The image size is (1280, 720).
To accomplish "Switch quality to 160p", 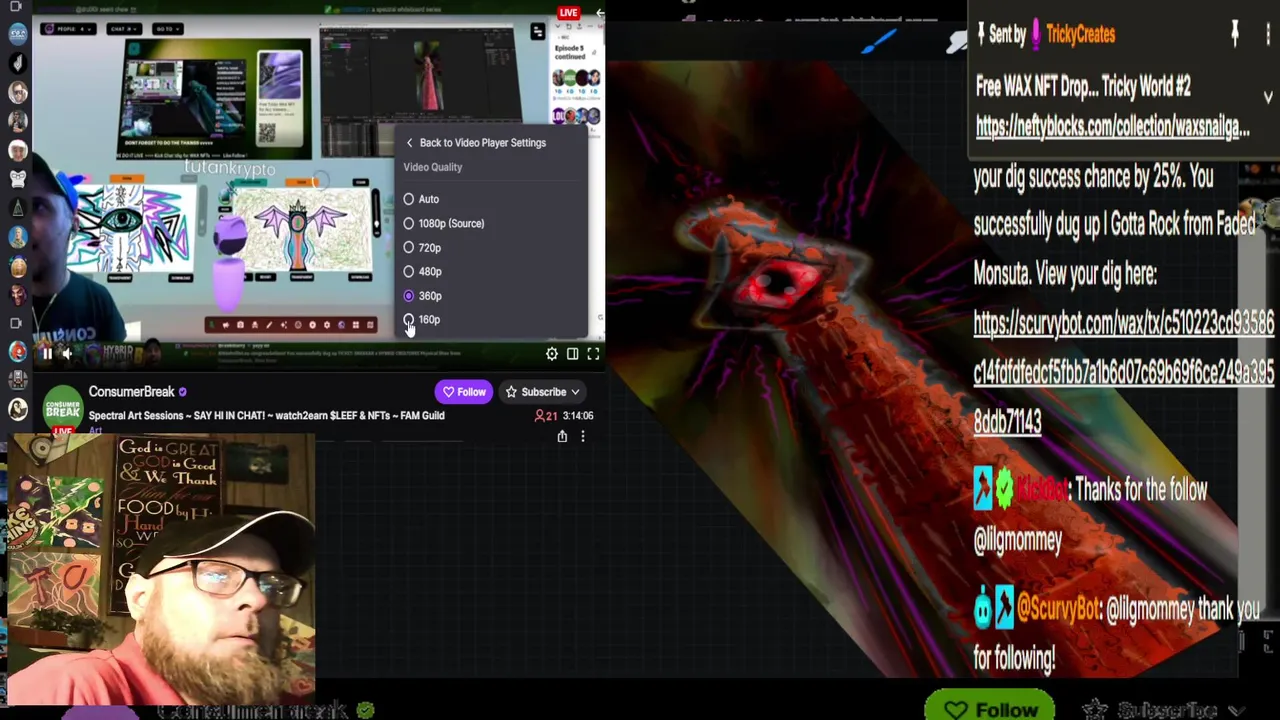I will pos(422,319).
